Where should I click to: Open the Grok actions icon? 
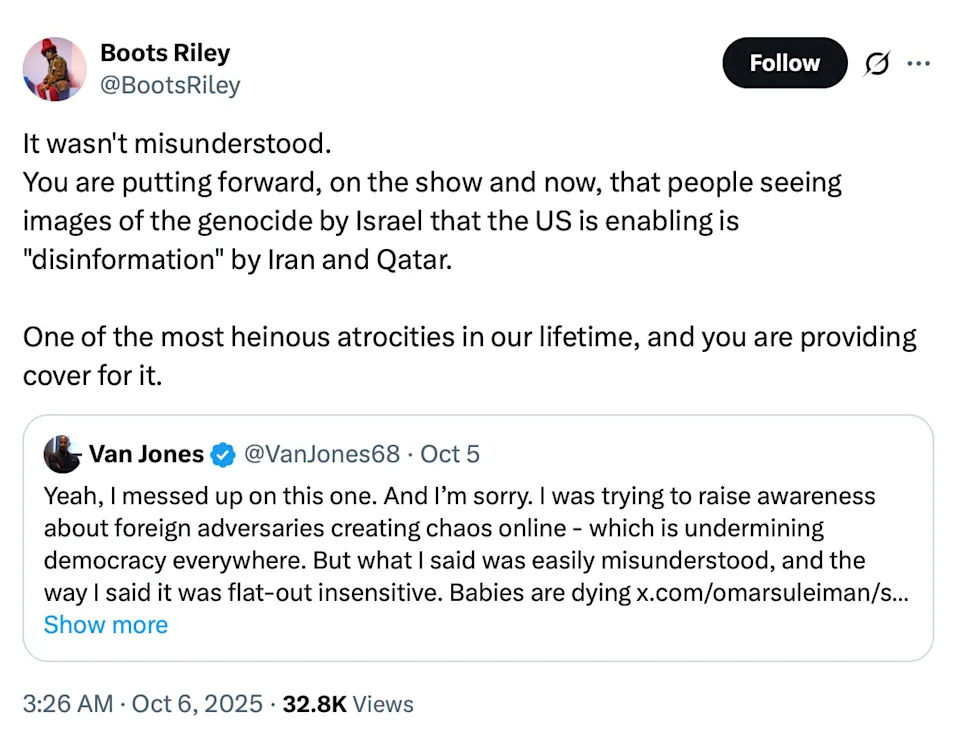coord(875,63)
